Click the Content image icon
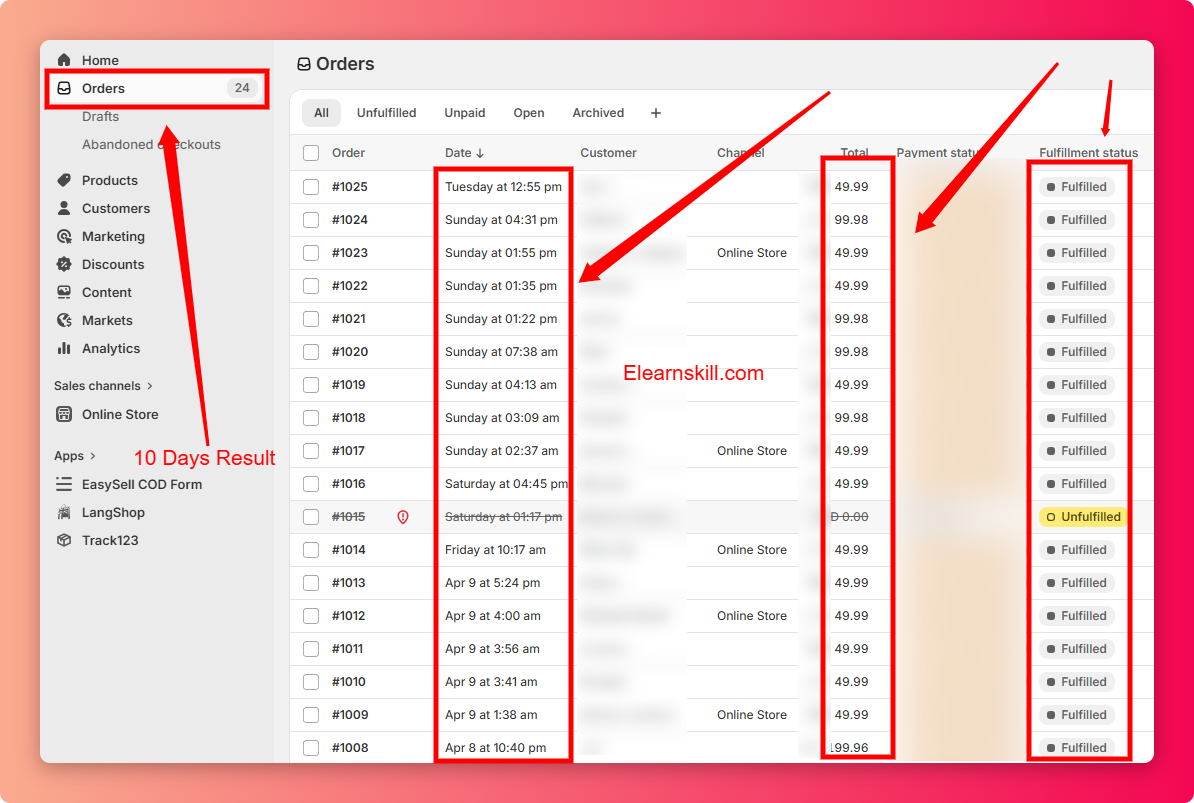This screenshot has width=1194, height=803. tap(64, 292)
